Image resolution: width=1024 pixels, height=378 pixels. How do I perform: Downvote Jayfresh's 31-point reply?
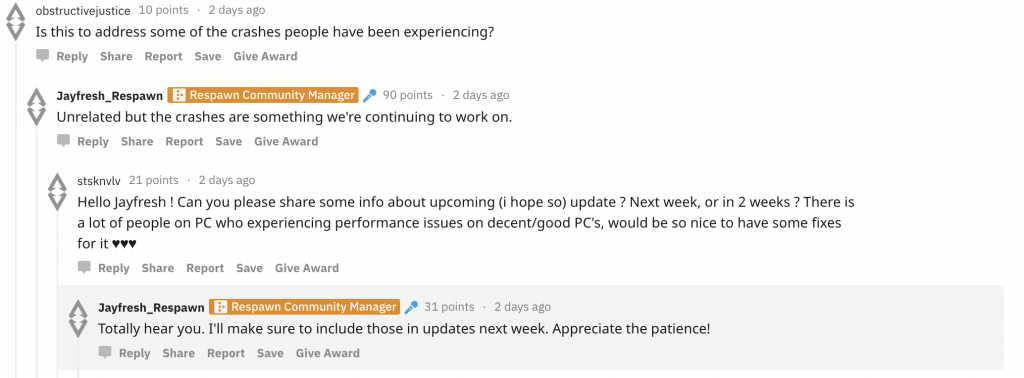point(78,328)
